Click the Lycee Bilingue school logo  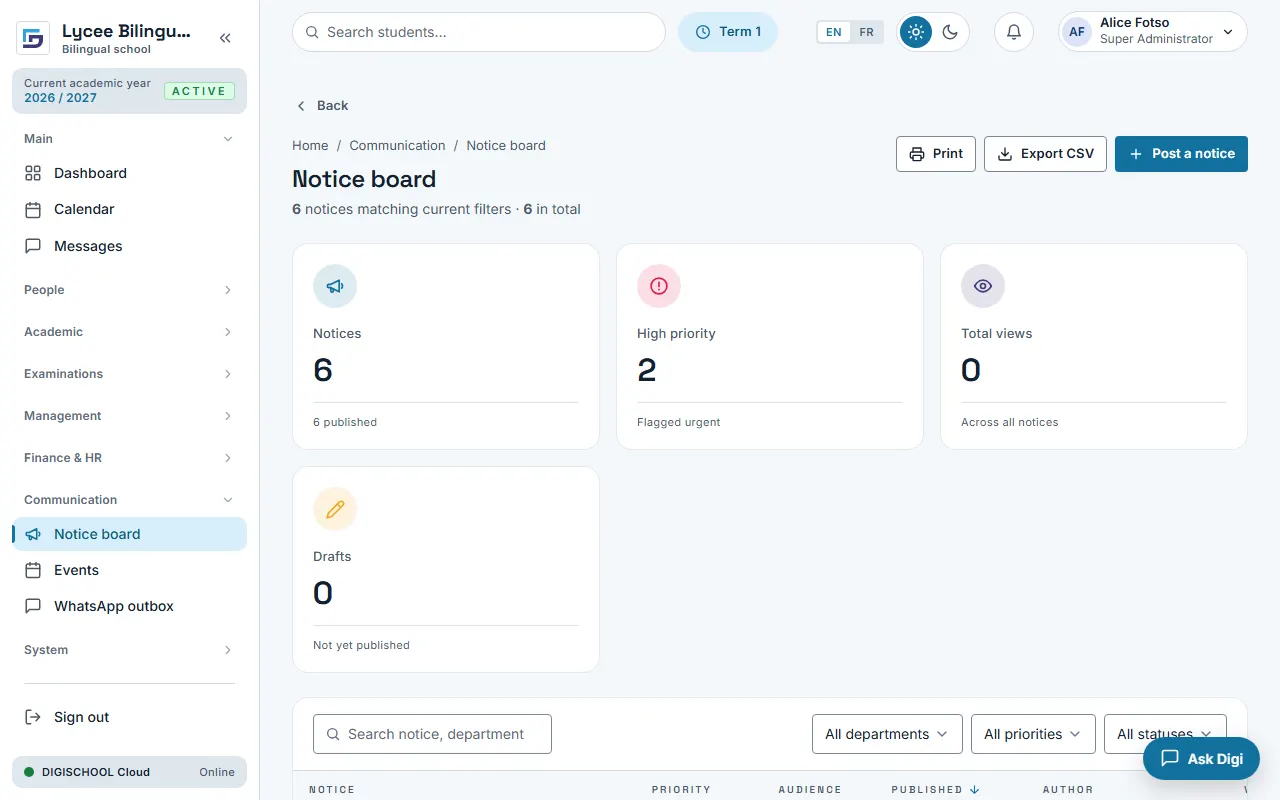[x=33, y=38]
